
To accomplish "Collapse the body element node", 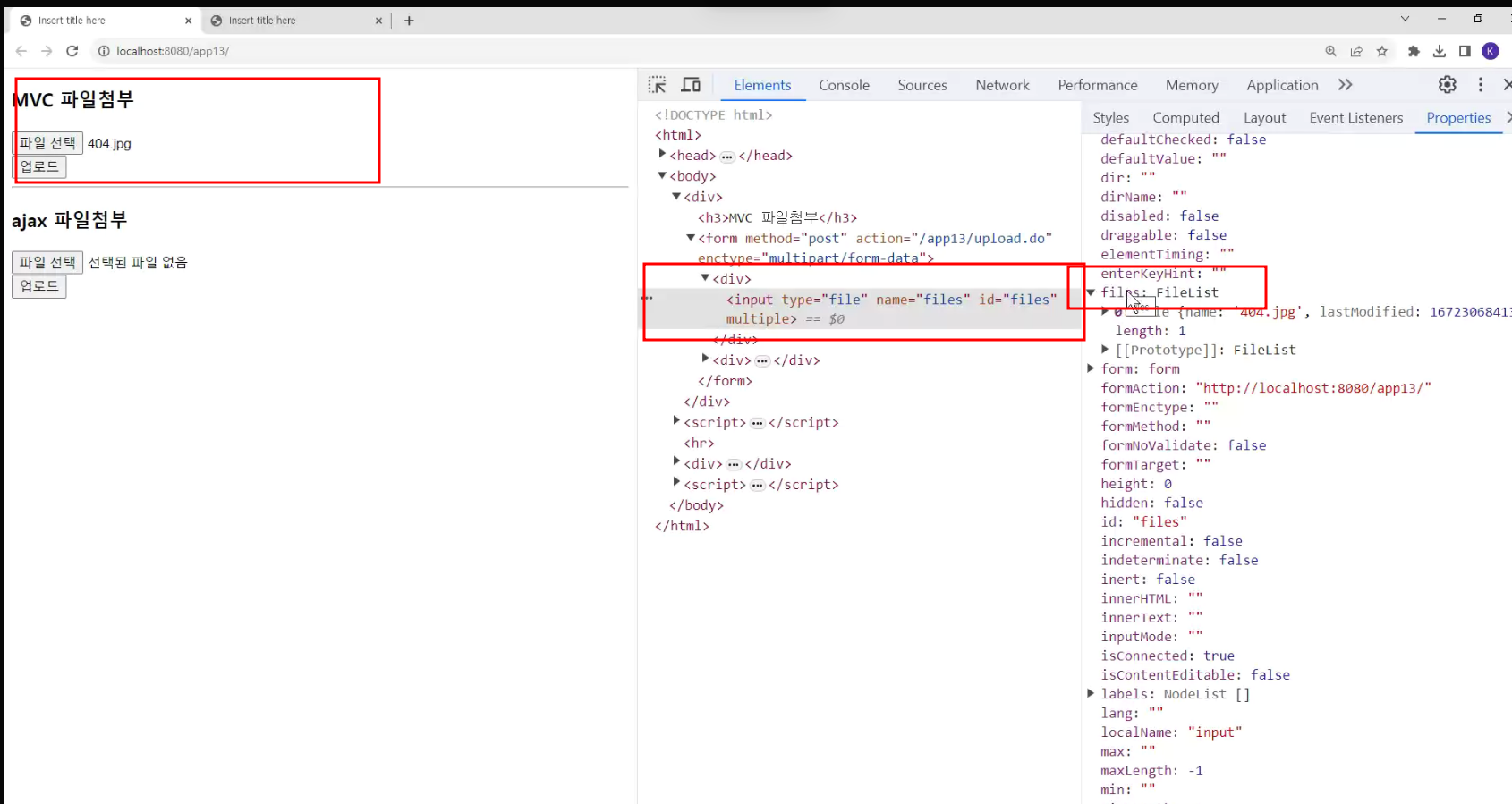I will (x=662, y=176).
